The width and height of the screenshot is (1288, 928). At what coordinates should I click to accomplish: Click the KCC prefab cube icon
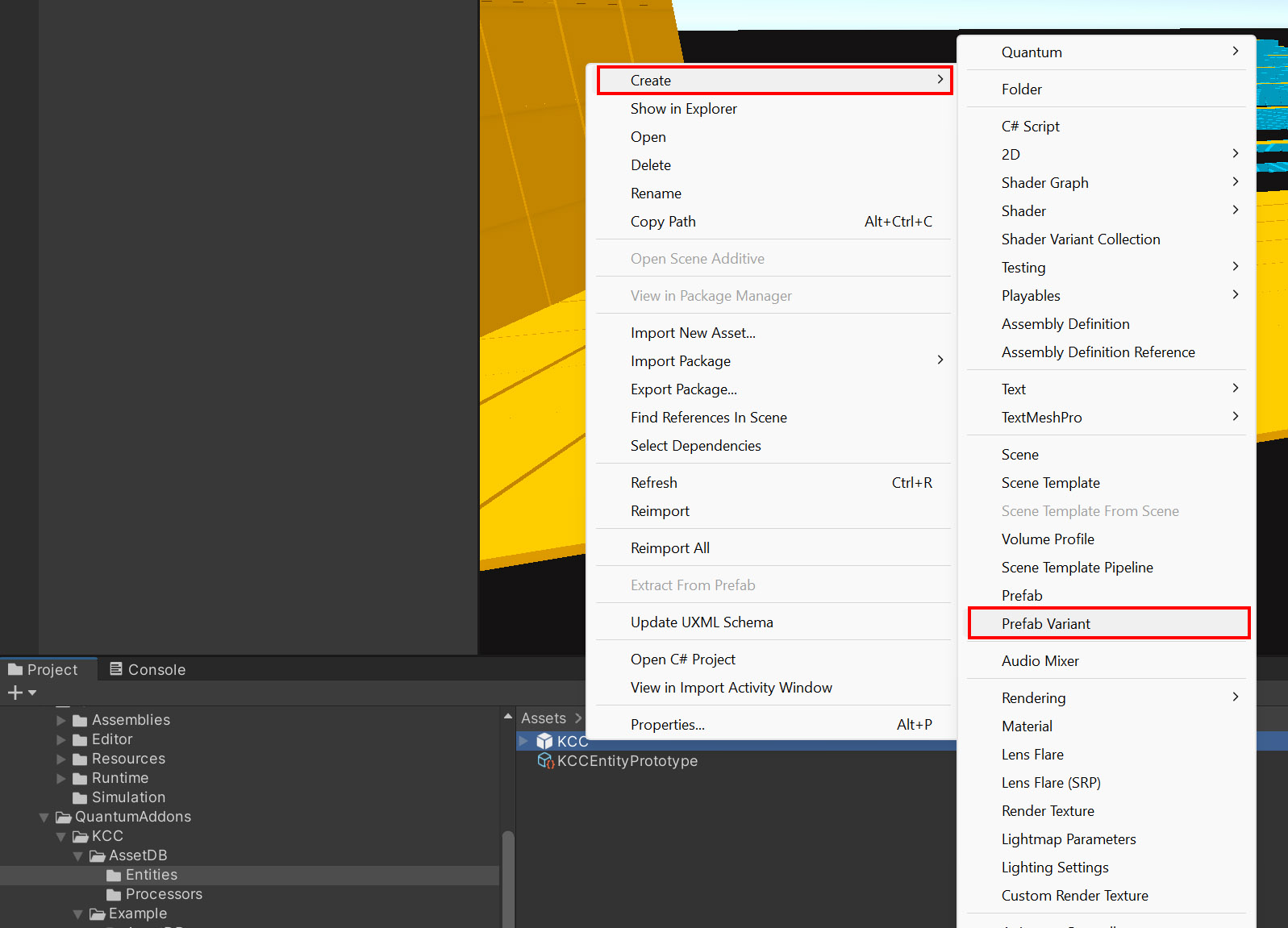[x=544, y=741]
